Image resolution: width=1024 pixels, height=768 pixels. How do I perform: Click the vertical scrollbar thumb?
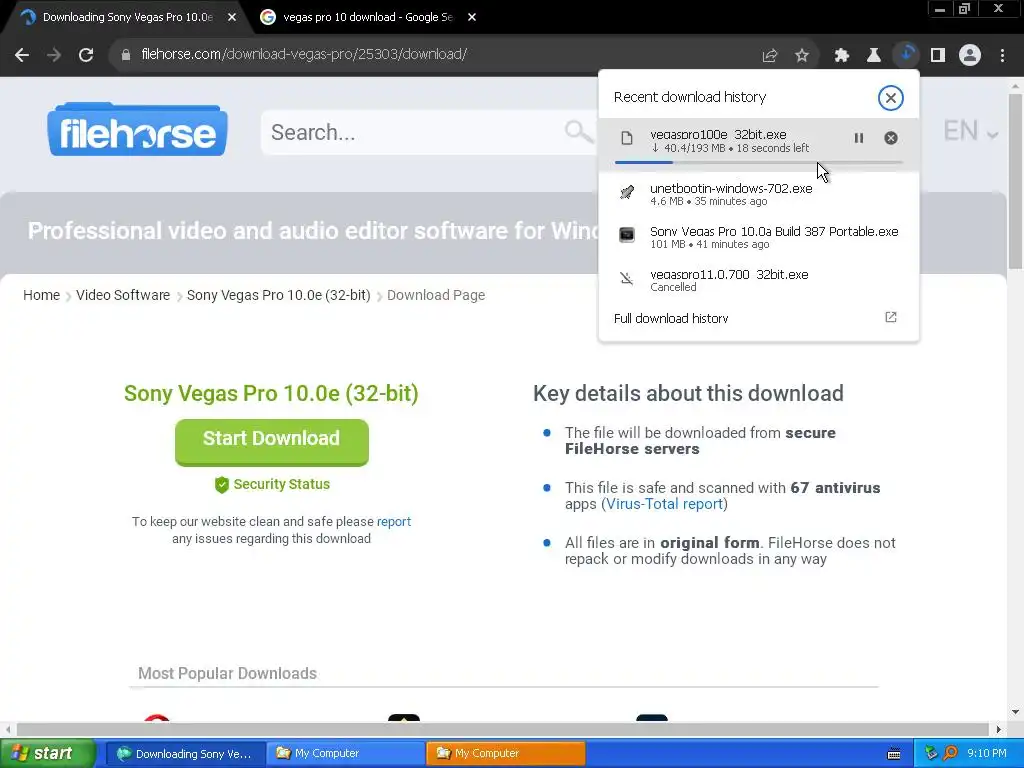coord(1015,181)
